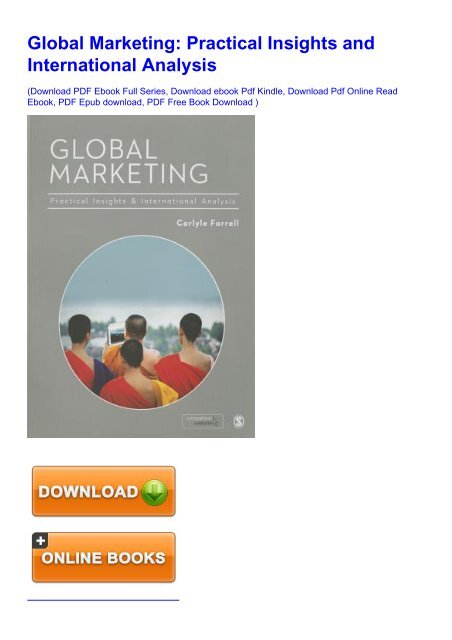Click cover subtitle Practical Insights & International Analysis

click(x=143, y=201)
